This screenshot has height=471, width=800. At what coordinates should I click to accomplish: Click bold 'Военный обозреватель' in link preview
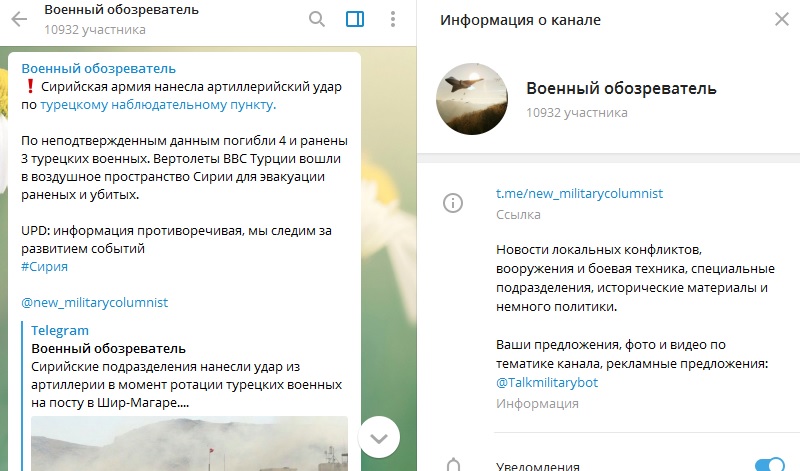coord(108,349)
